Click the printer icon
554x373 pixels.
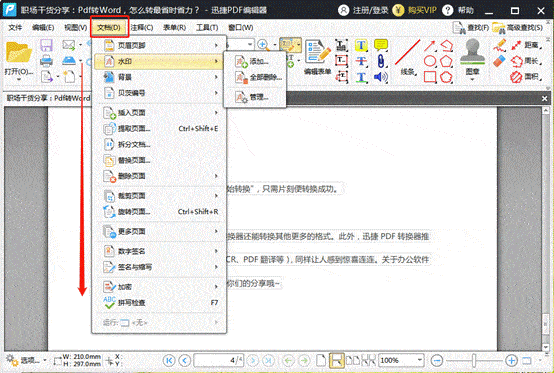[x=46, y=61]
